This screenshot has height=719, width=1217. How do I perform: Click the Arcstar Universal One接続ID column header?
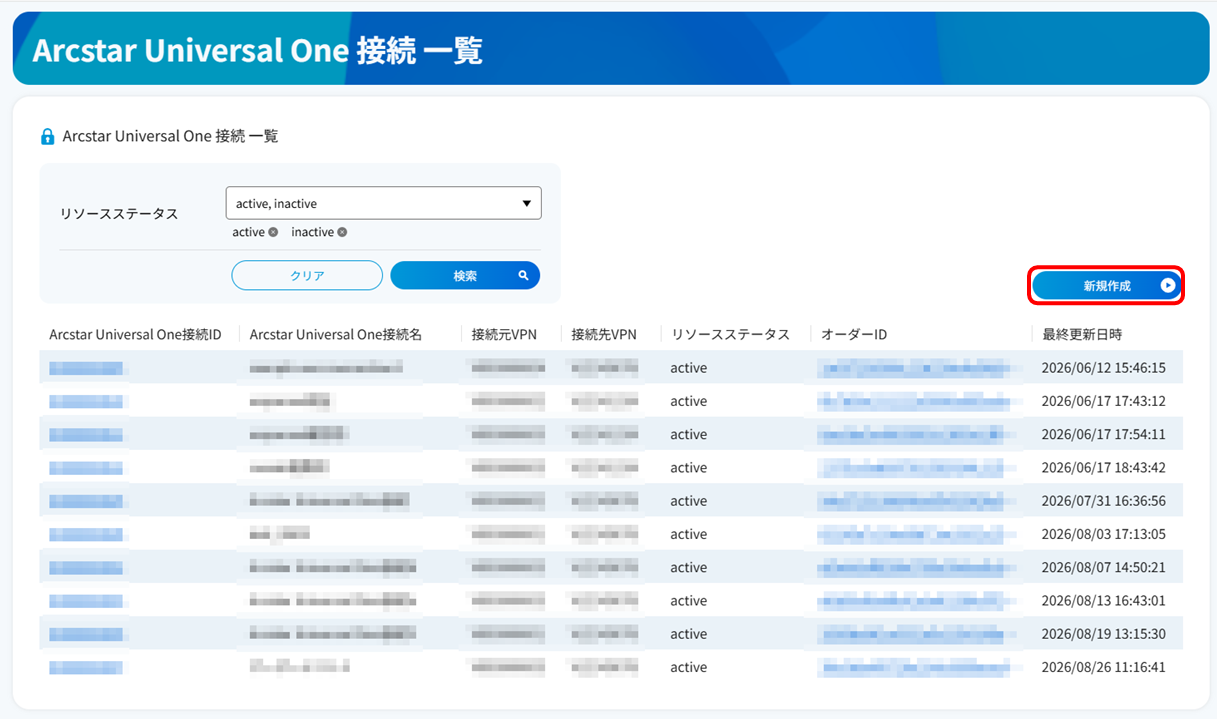click(135, 334)
